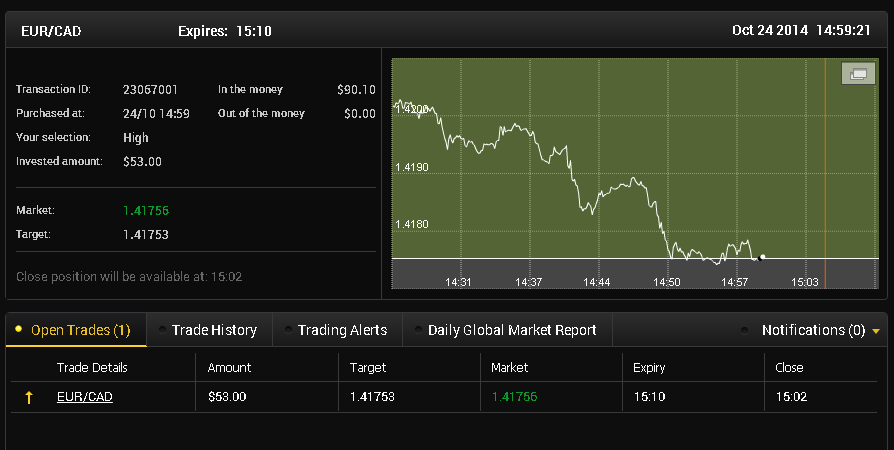The height and width of the screenshot is (450, 894).
Task: Click the Expiry column header
Action: point(649,368)
